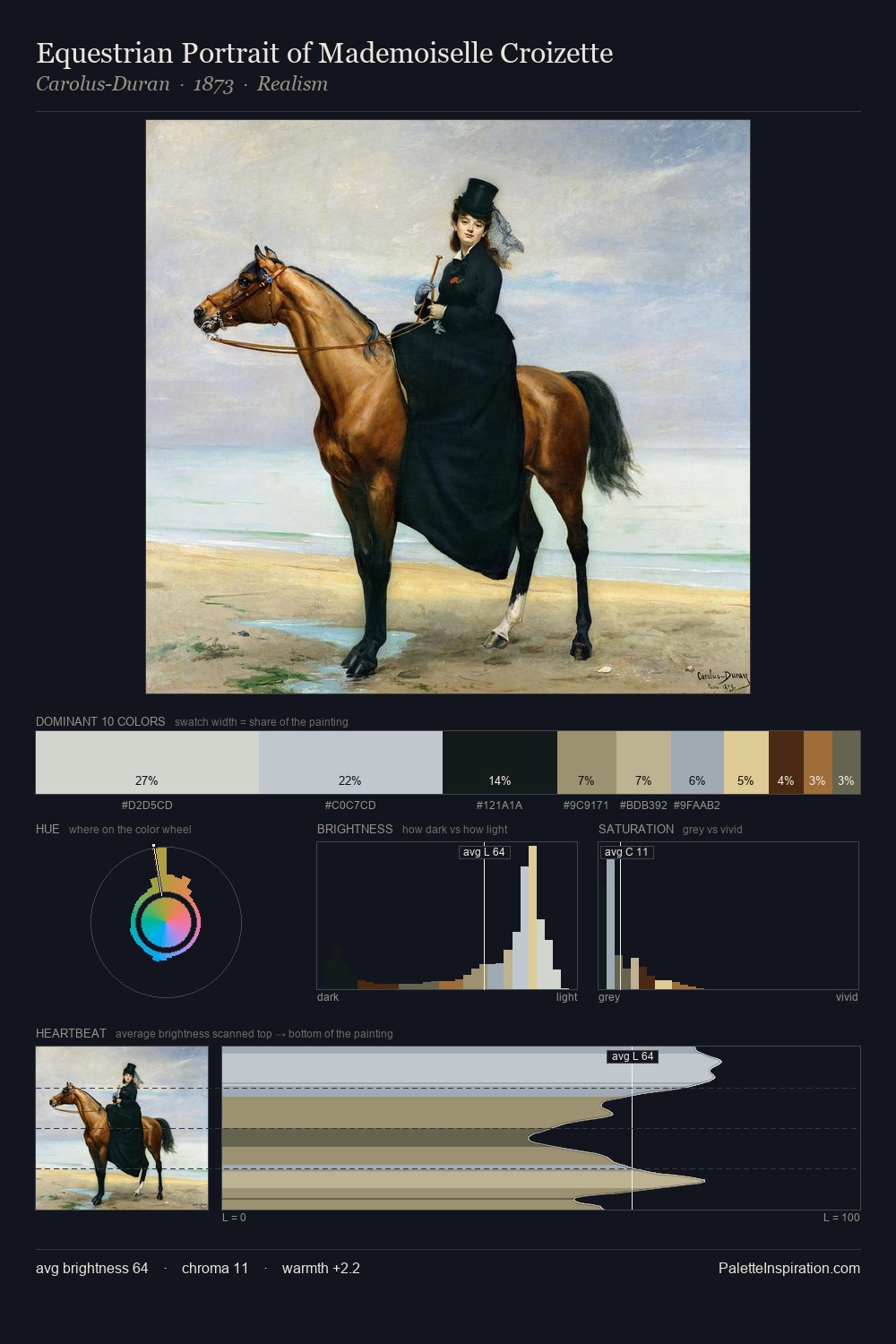This screenshot has width=896, height=1344.
Task: Click the #D2D5CD 27% color swatch
Action: tap(147, 762)
